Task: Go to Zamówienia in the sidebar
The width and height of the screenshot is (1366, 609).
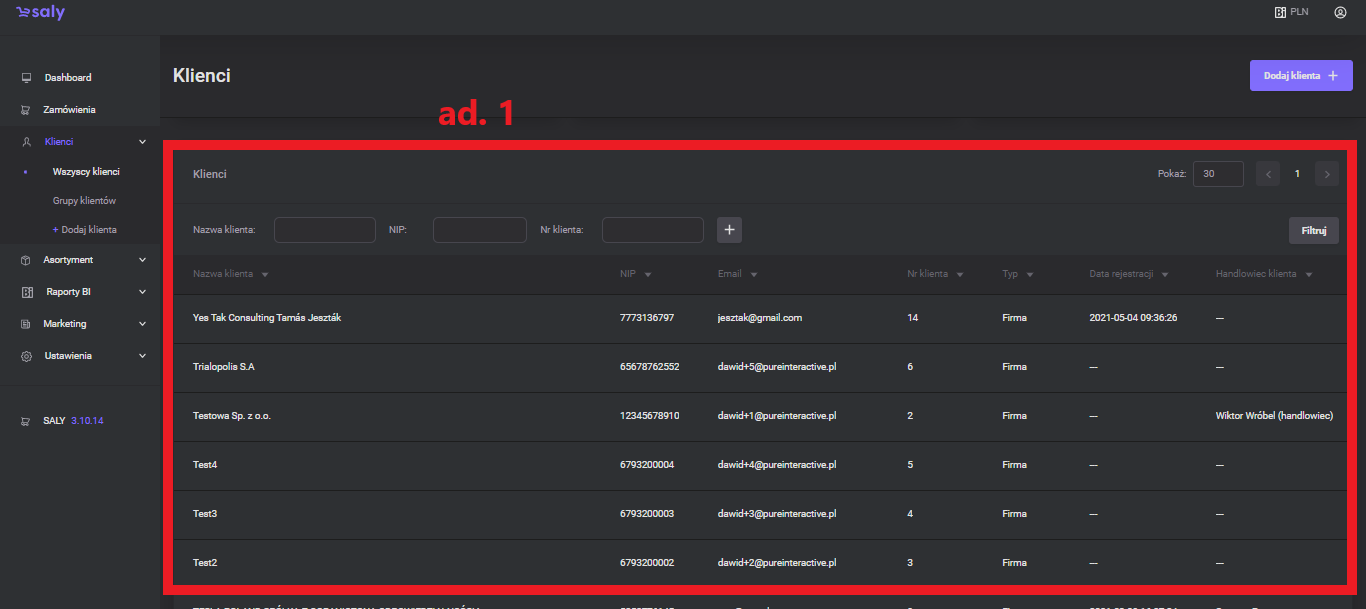Action: [x=69, y=110]
